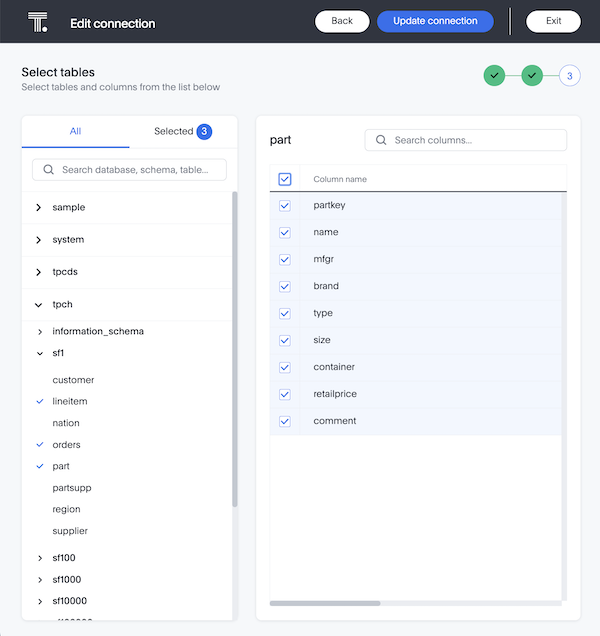The width and height of the screenshot is (600, 636).
Task: Switch to the All tab
Action: pos(75,131)
